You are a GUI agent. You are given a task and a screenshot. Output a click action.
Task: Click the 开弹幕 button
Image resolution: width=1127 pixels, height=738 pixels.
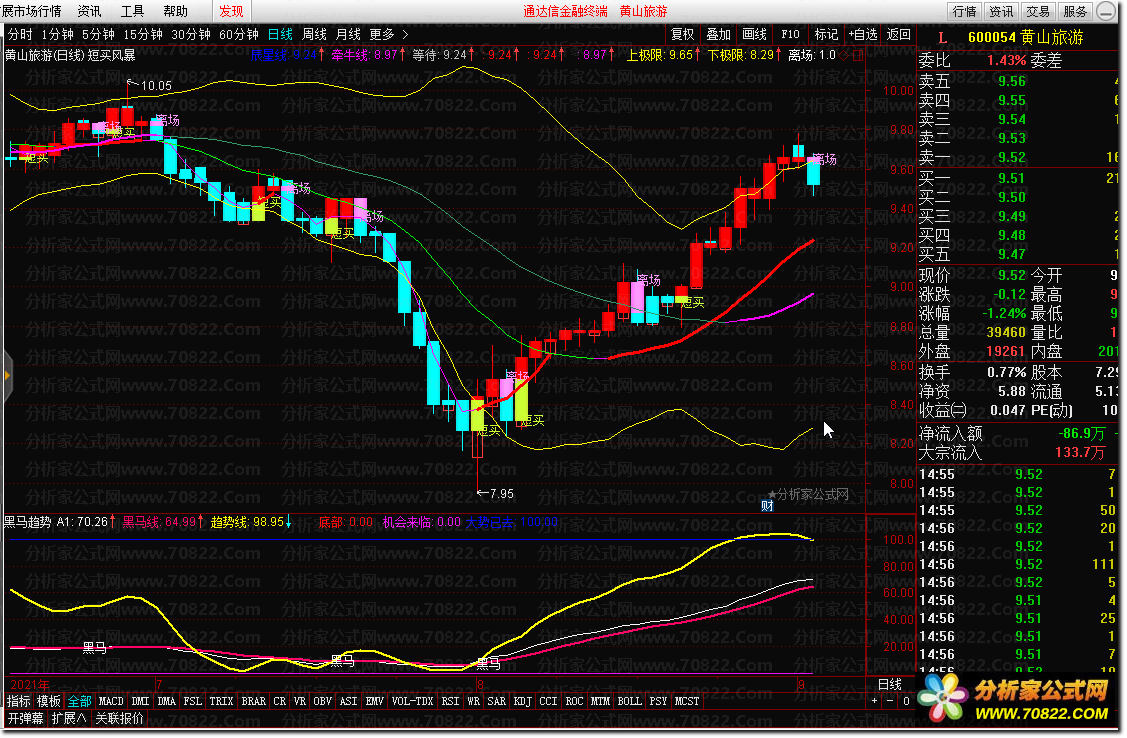click(x=25, y=718)
